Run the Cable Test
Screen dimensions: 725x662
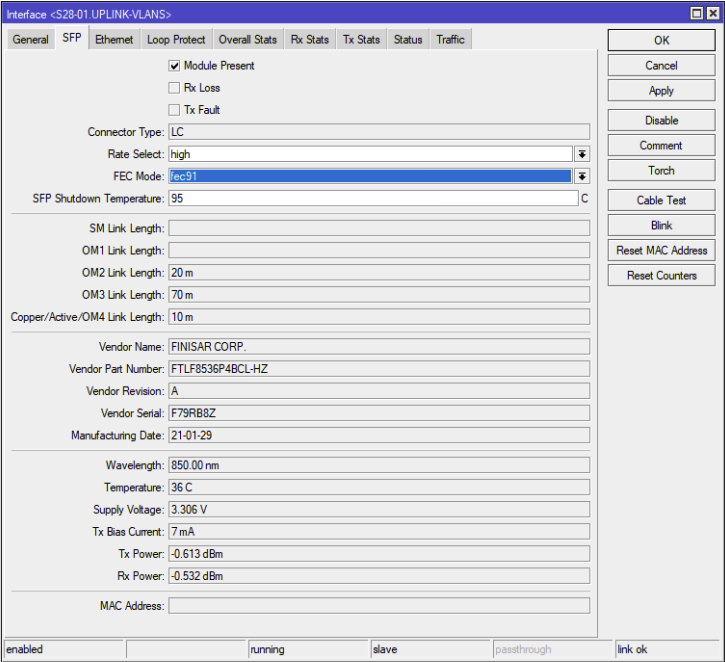coord(662,201)
